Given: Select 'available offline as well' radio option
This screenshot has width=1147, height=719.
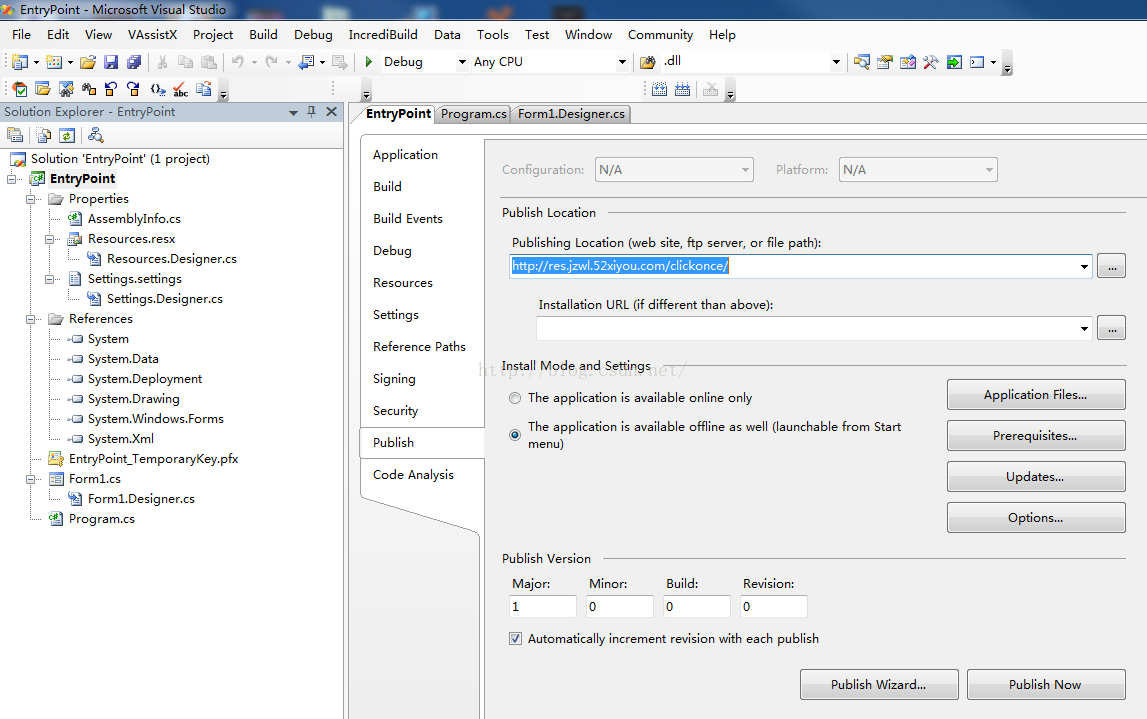Looking at the screenshot, I should point(515,434).
